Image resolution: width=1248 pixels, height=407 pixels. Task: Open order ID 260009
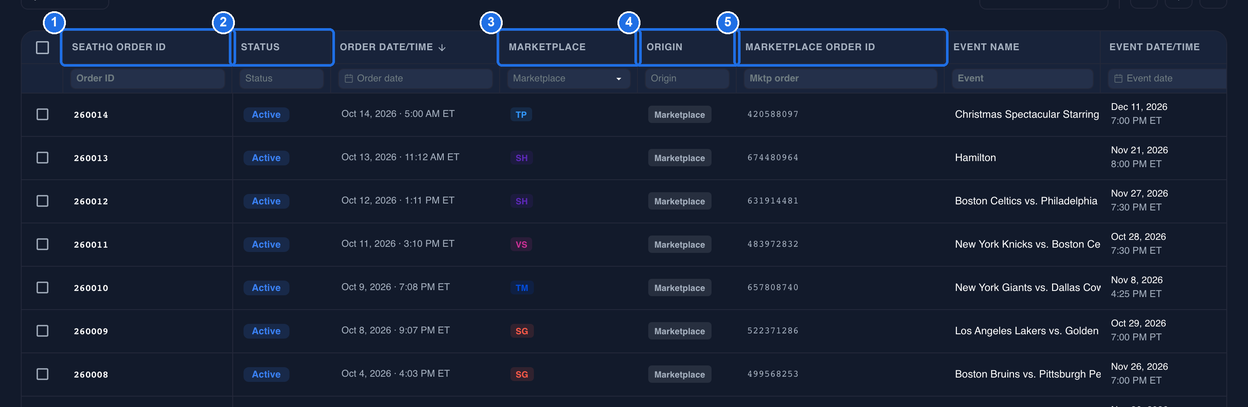coord(91,331)
